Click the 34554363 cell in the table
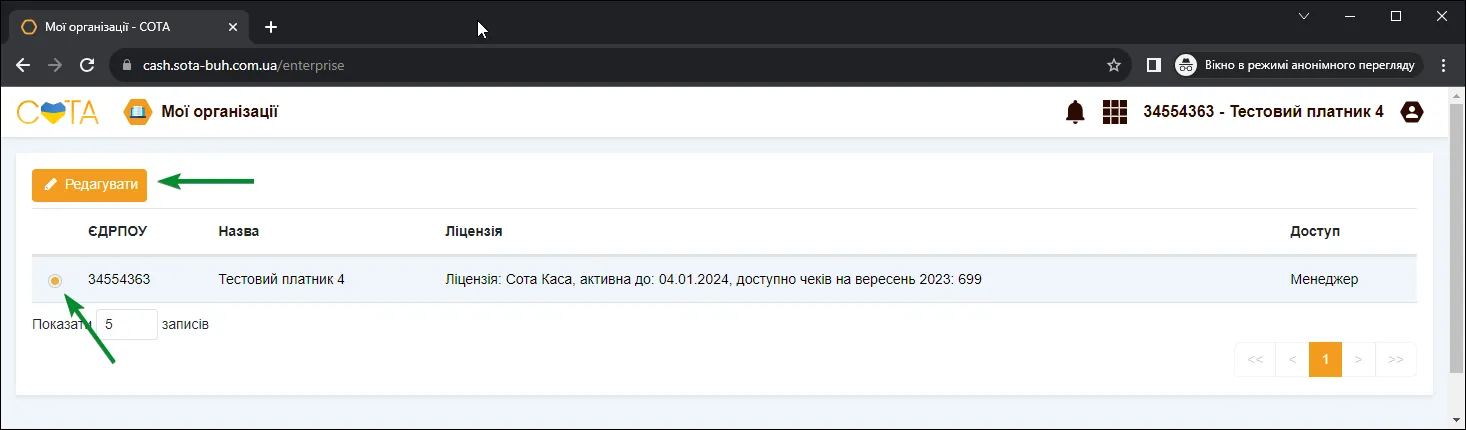Viewport: 1466px width, 430px height. pyautogui.click(x=119, y=279)
